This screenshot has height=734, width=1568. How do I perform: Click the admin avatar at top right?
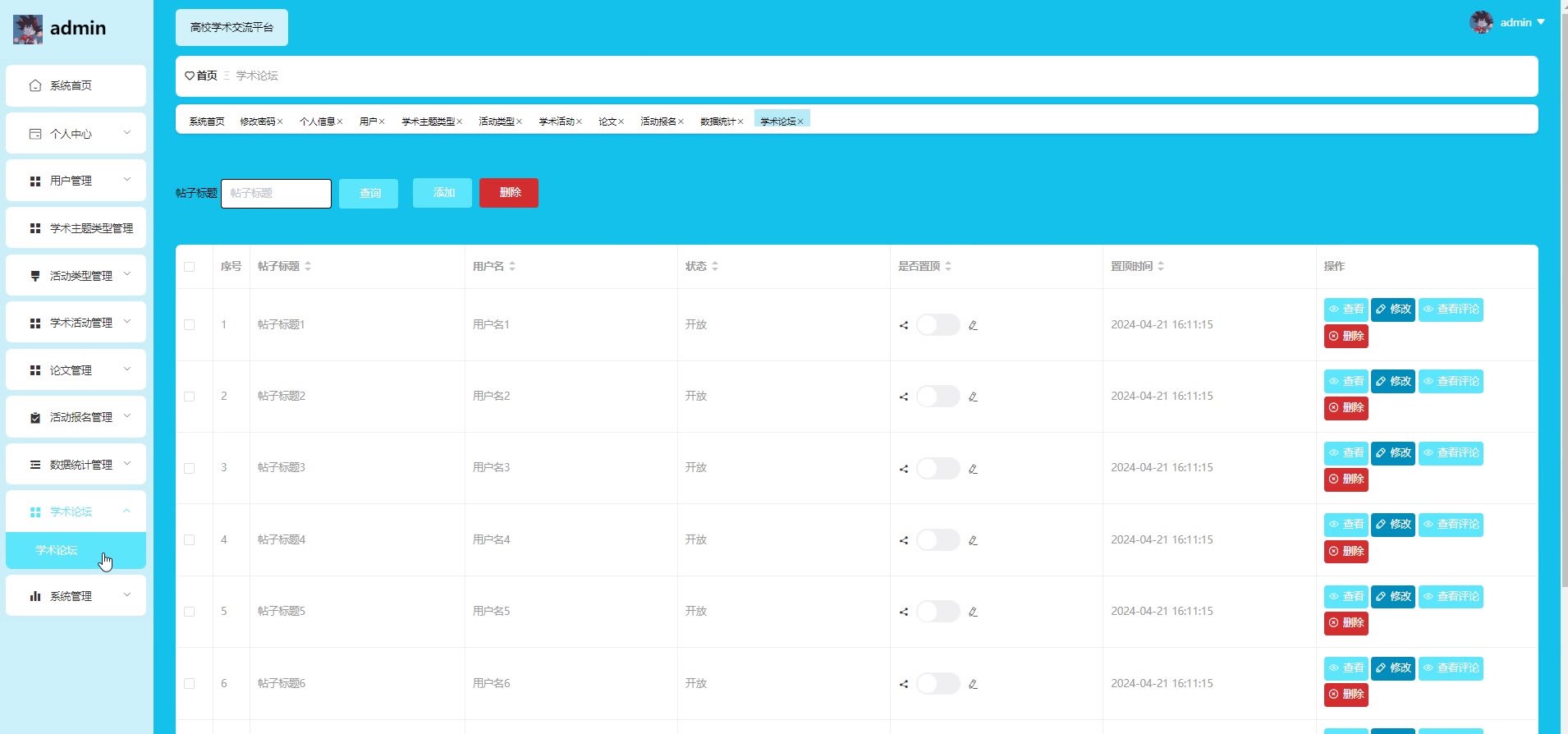[x=1481, y=22]
